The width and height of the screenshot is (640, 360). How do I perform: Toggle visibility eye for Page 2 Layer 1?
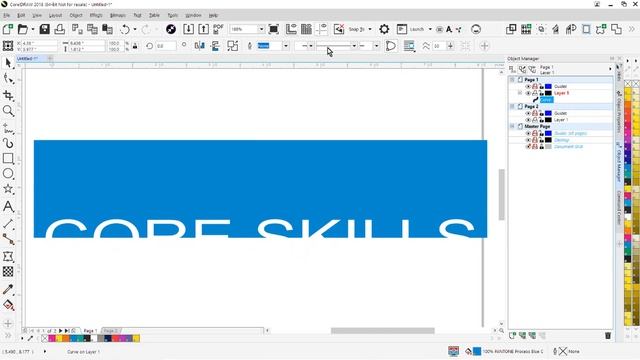coord(528,120)
